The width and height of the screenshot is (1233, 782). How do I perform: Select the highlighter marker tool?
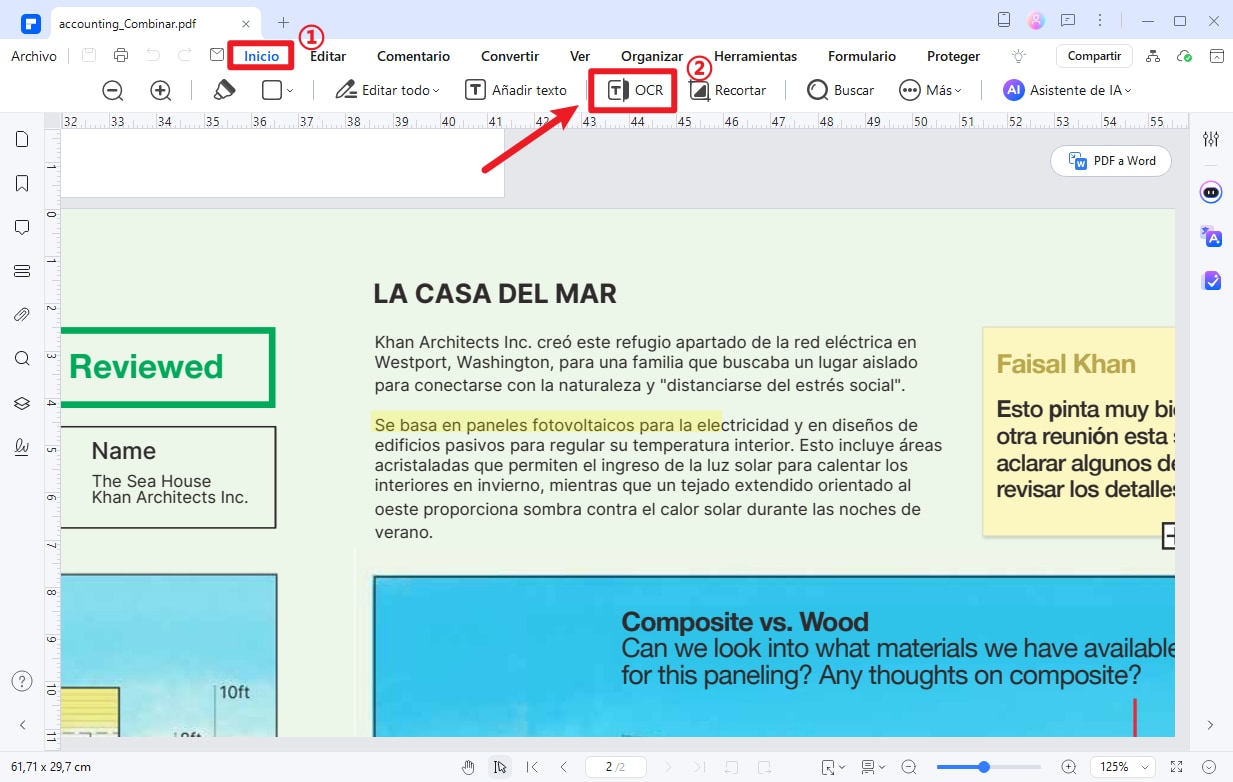[224, 90]
